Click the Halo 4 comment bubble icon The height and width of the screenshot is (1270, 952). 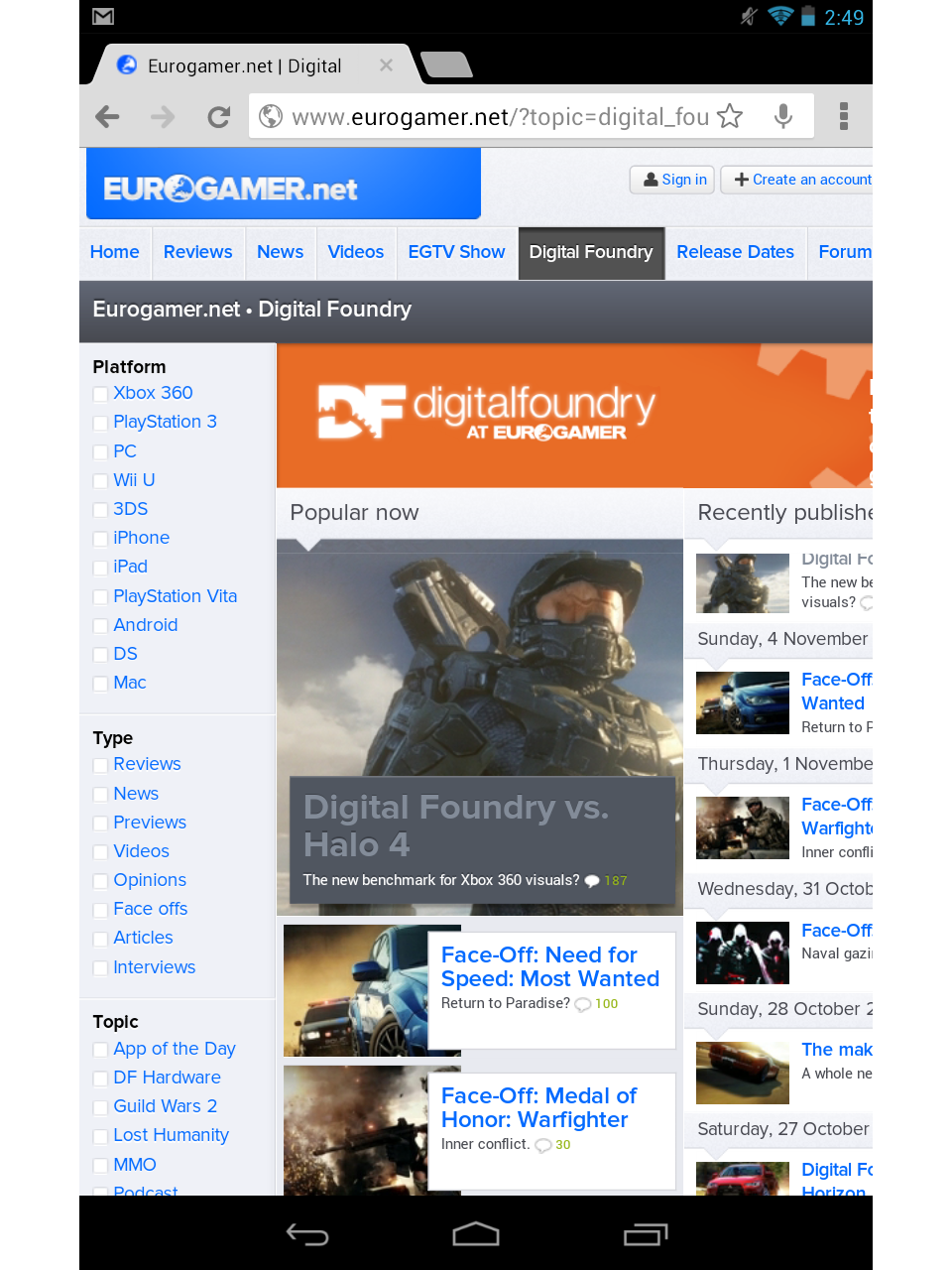(x=592, y=881)
